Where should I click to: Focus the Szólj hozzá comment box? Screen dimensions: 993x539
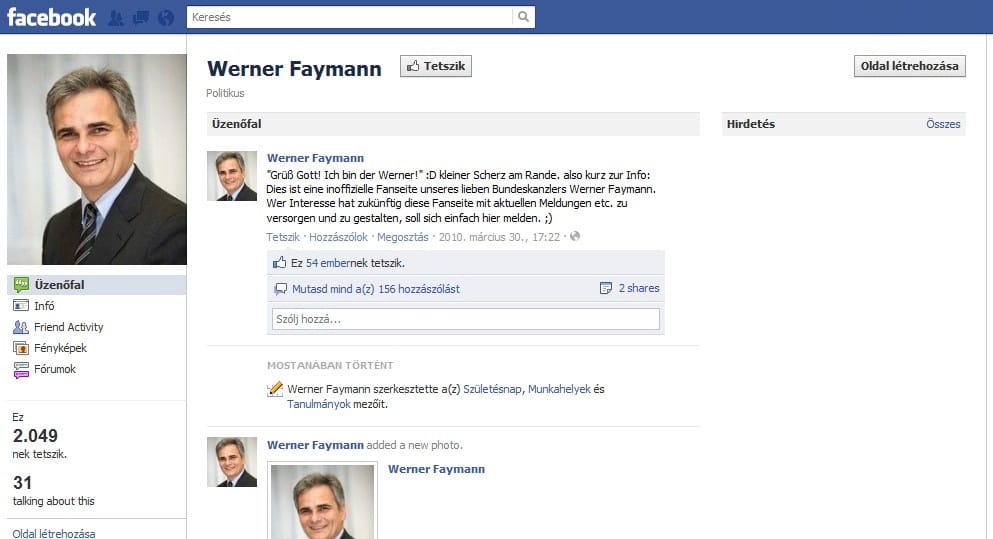[x=465, y=319]
